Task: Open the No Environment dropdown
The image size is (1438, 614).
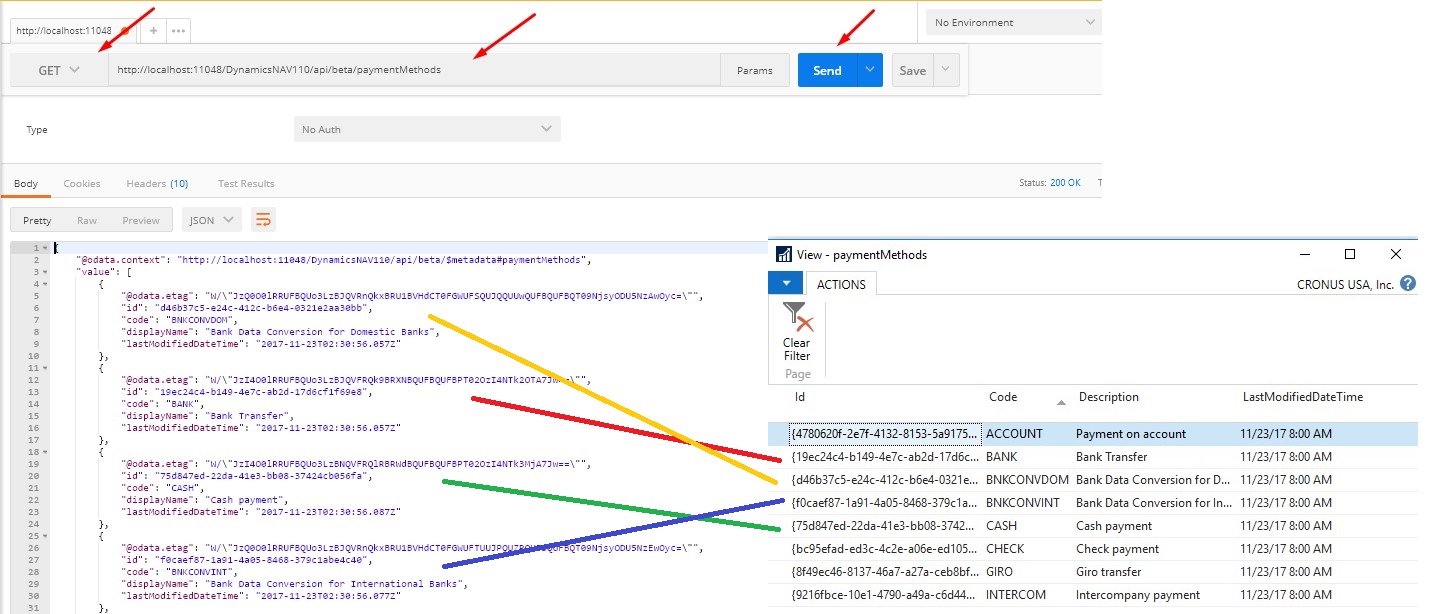Action: pos(1014,22)
